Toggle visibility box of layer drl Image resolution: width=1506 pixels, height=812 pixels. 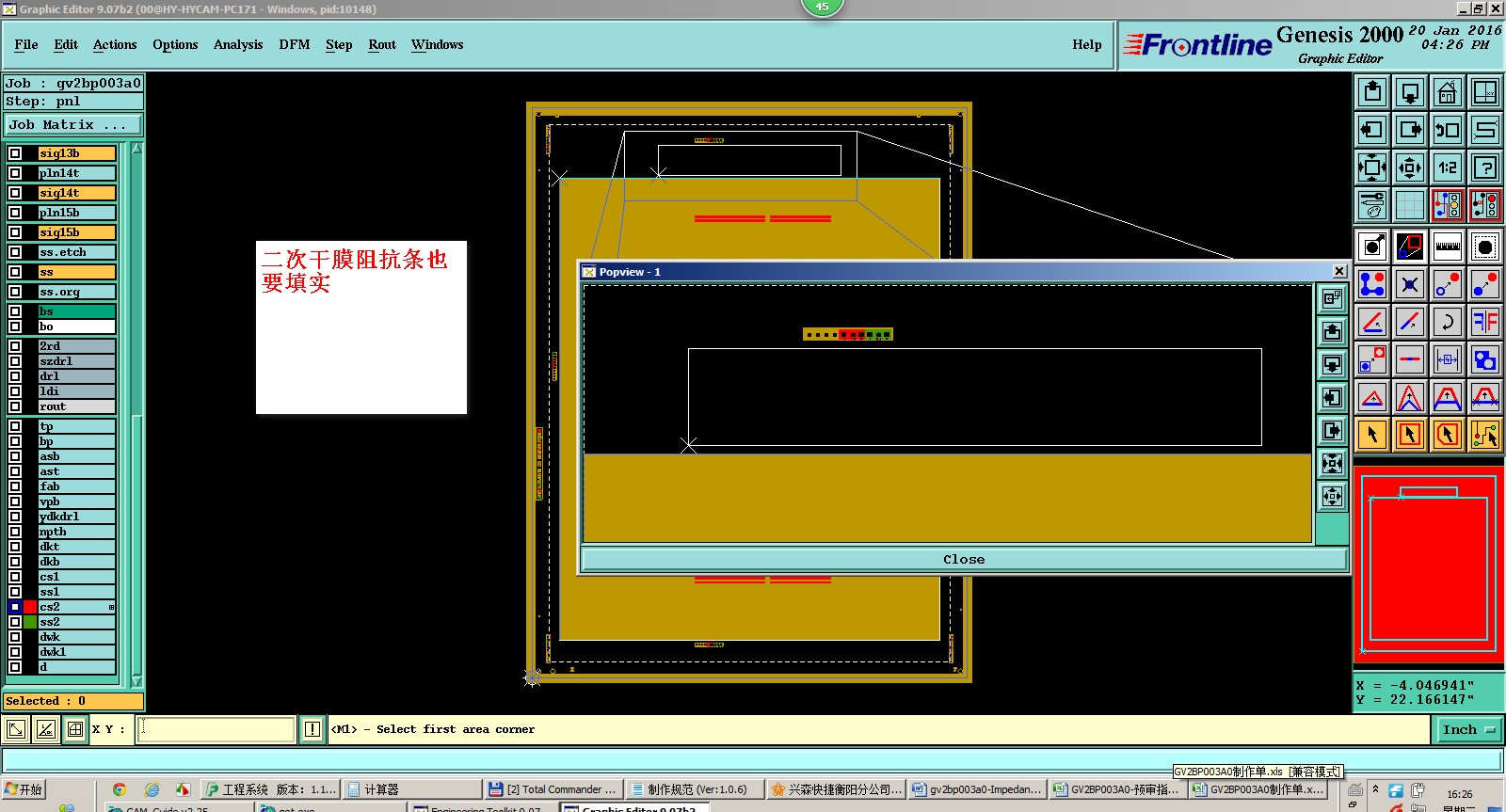click(x=15, y=376)
